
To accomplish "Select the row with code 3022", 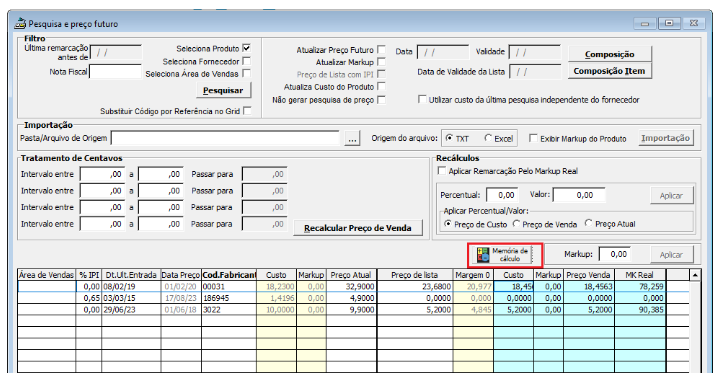I will pos(353,309).
